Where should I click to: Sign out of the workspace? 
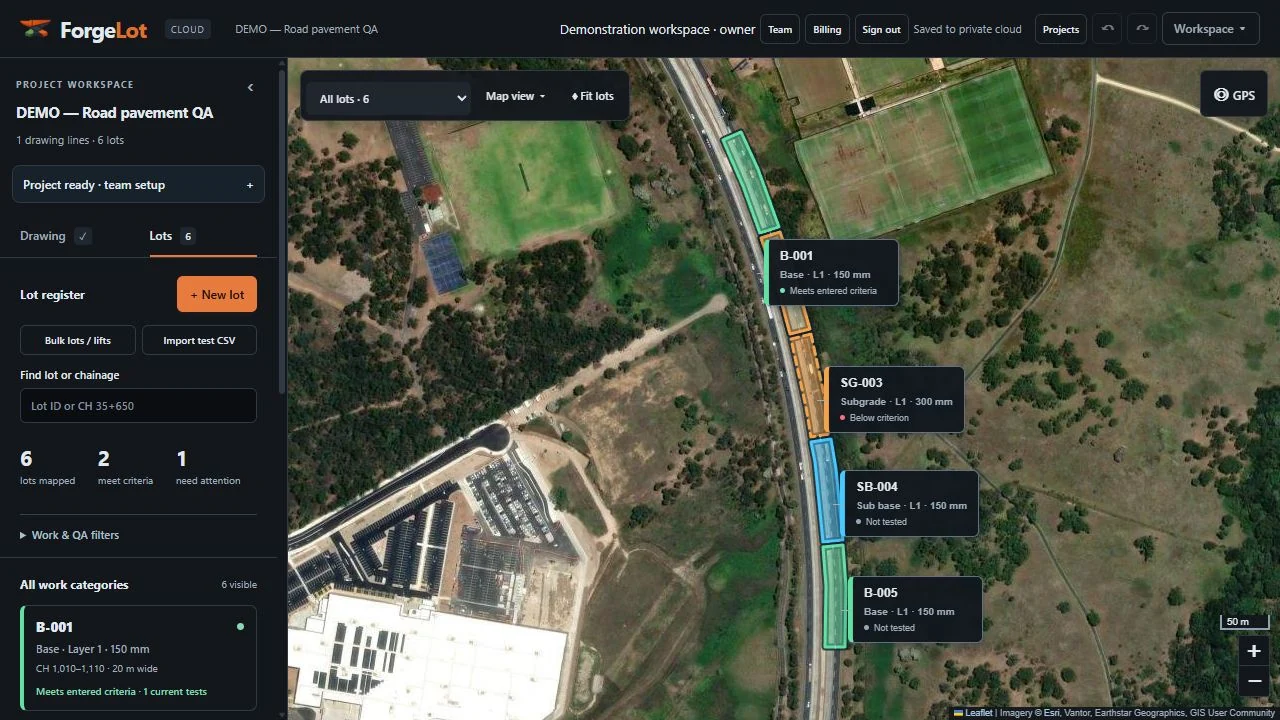click(x=881, y=29)
